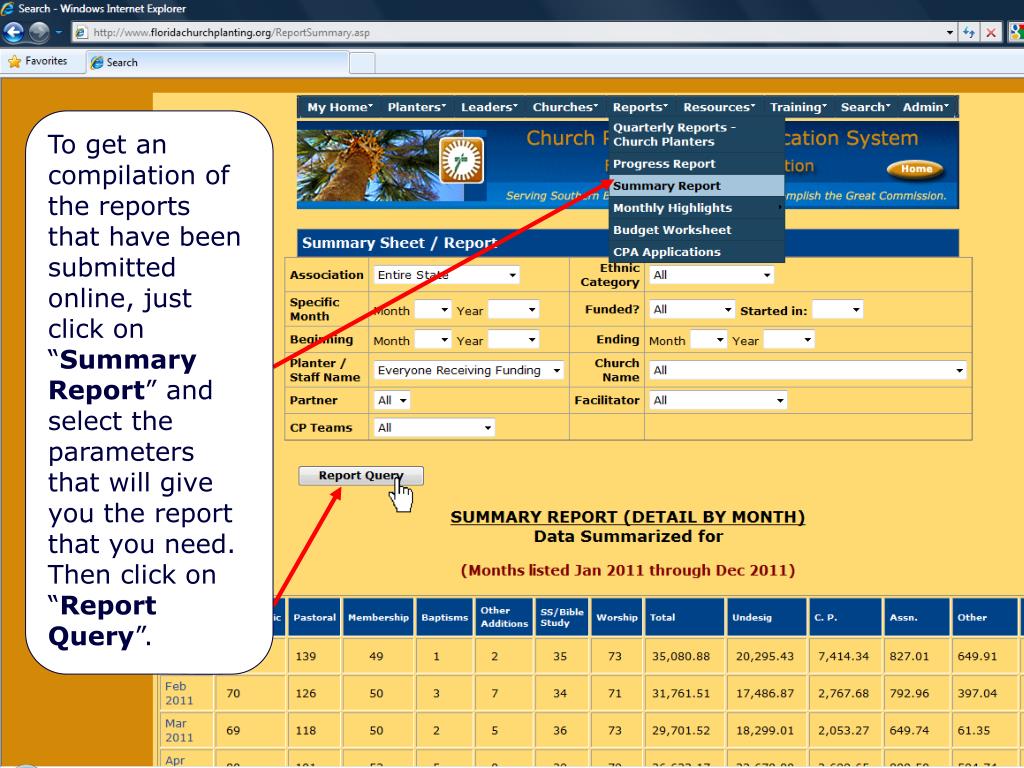Screen dimensions: 1024x768
Task: Open the Beginning year dropdown
Action: [514, 340]
